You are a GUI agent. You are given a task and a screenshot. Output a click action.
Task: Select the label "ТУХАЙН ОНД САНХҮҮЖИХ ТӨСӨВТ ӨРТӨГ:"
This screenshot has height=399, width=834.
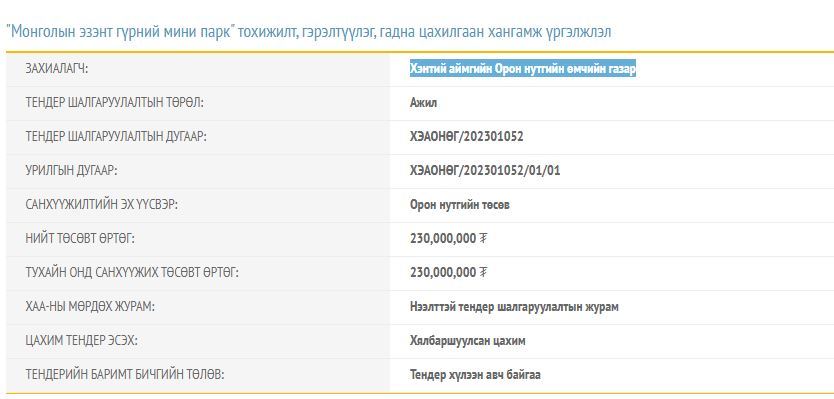click(132, 273)
